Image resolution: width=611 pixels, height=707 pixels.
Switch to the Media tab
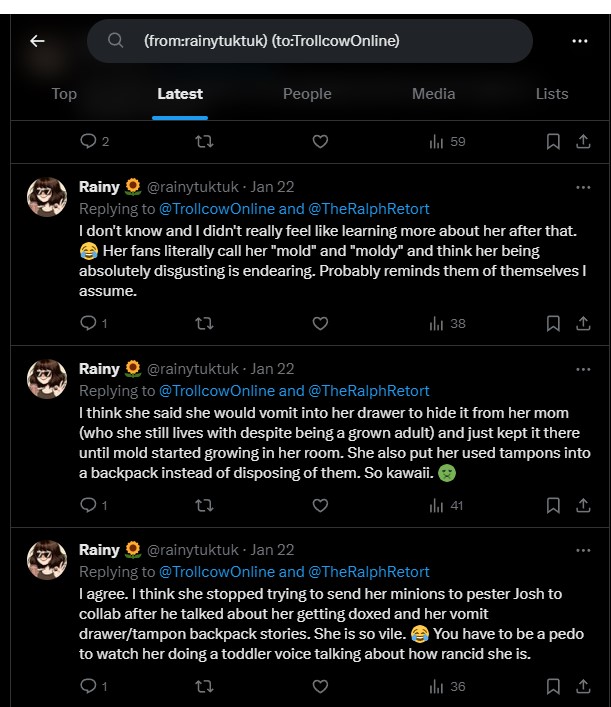click(x=433, y=94)
